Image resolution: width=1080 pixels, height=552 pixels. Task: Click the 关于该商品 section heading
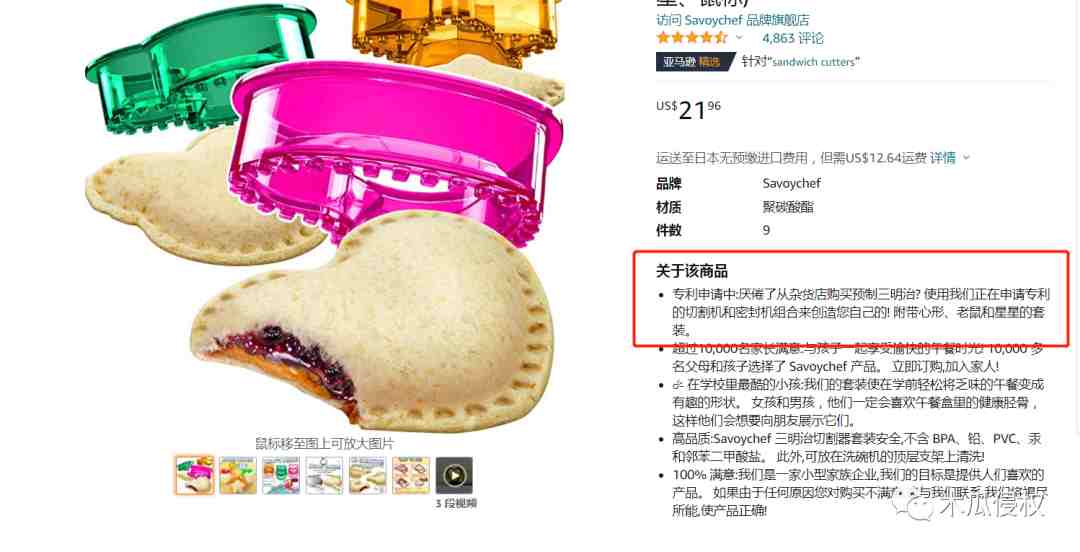[692, 271]
